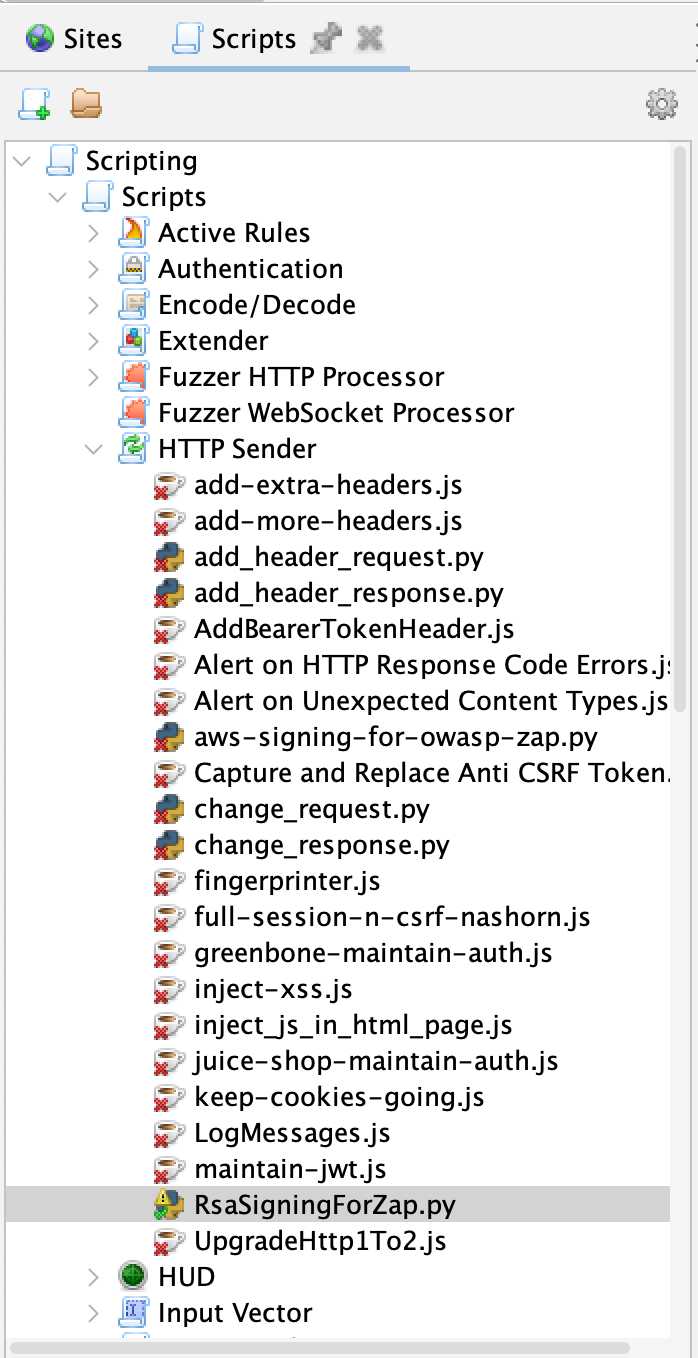Click the HUD tree node icon

[x=131, y=1276]
